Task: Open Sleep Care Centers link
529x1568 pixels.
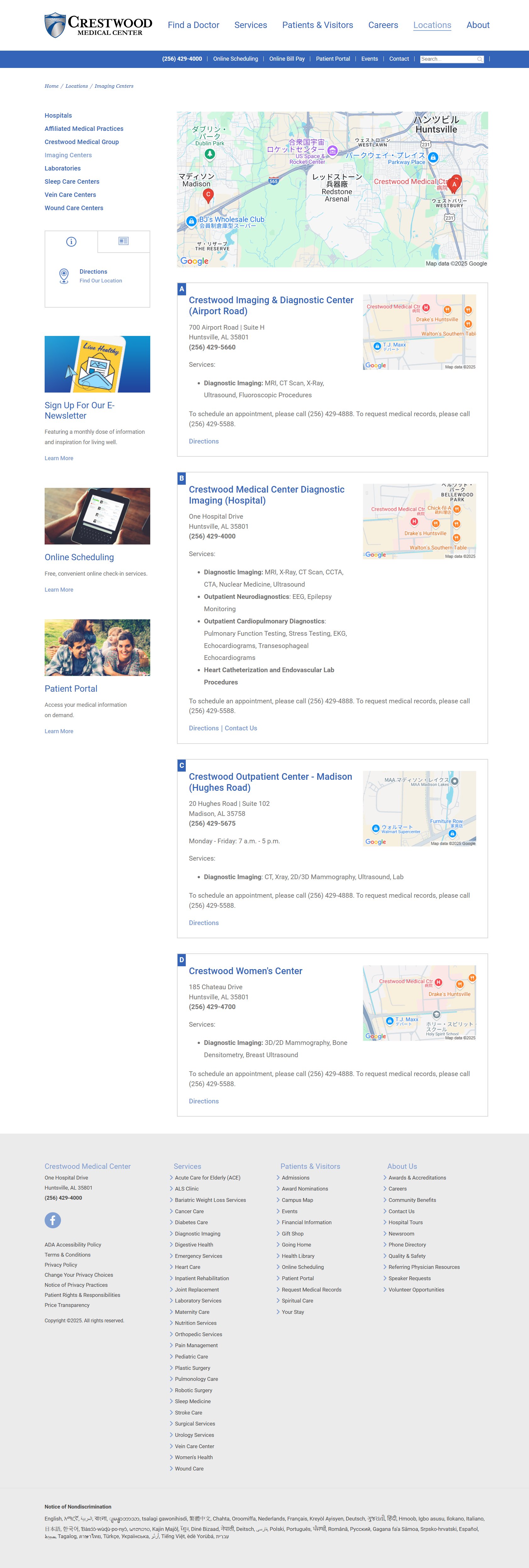Action: tap(72, 181)
